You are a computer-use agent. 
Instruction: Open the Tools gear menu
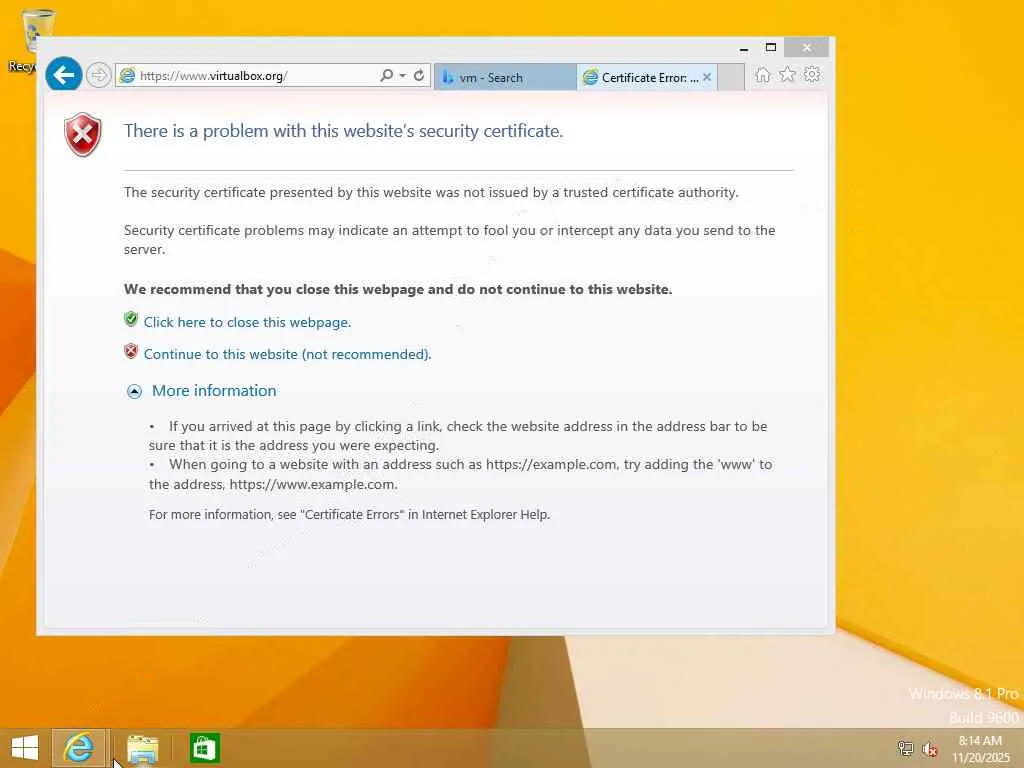[812, 75]
